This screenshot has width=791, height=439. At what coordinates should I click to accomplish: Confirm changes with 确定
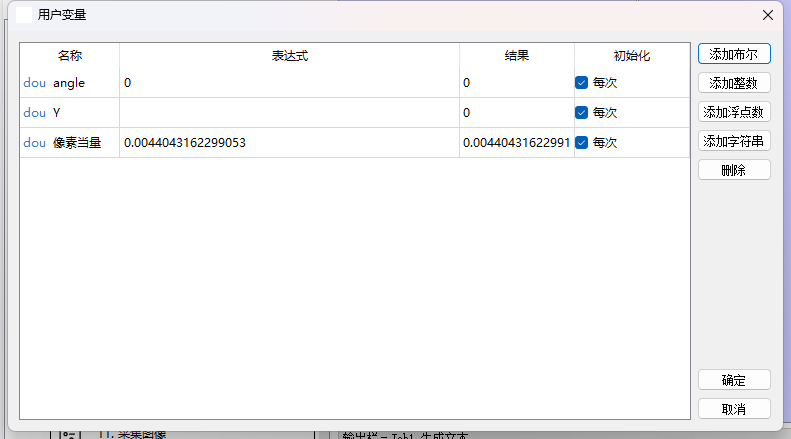coord(734,380)
